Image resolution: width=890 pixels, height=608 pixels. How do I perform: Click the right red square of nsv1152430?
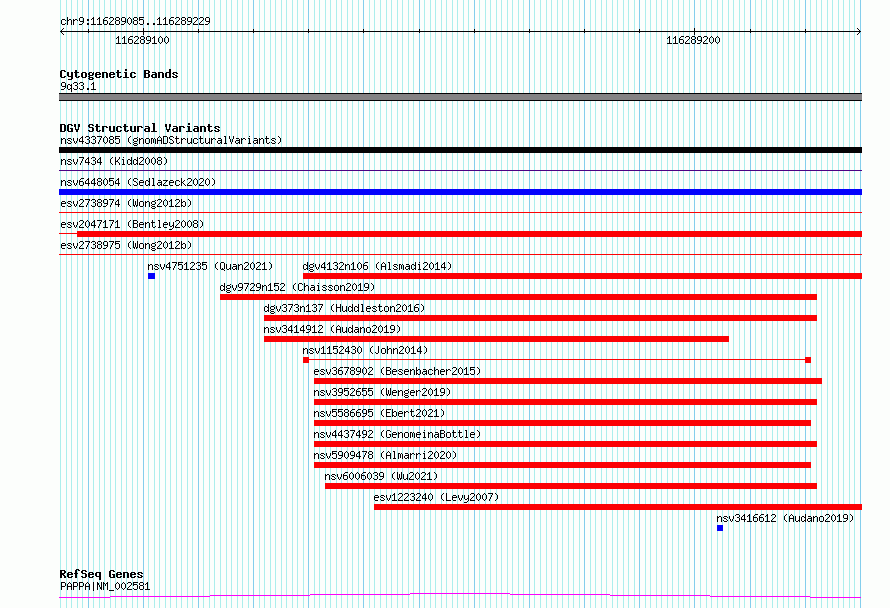(808, 360)
